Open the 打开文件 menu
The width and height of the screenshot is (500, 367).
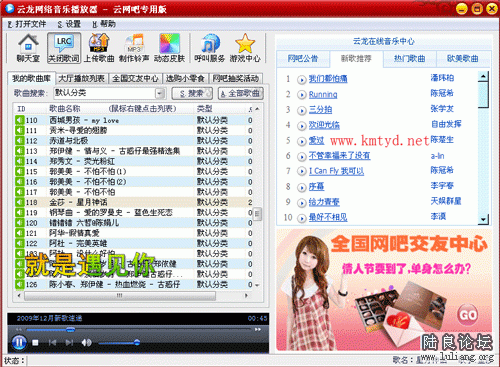[x=27, y=24]
